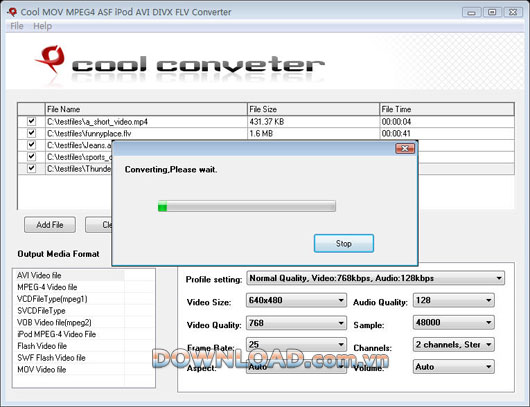Uncheck the a_short_video.mp4 checkbox
The image size is (530, 407).
point(31,121)
